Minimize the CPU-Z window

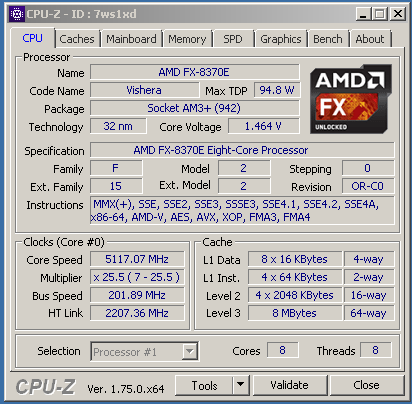[363, 14]
